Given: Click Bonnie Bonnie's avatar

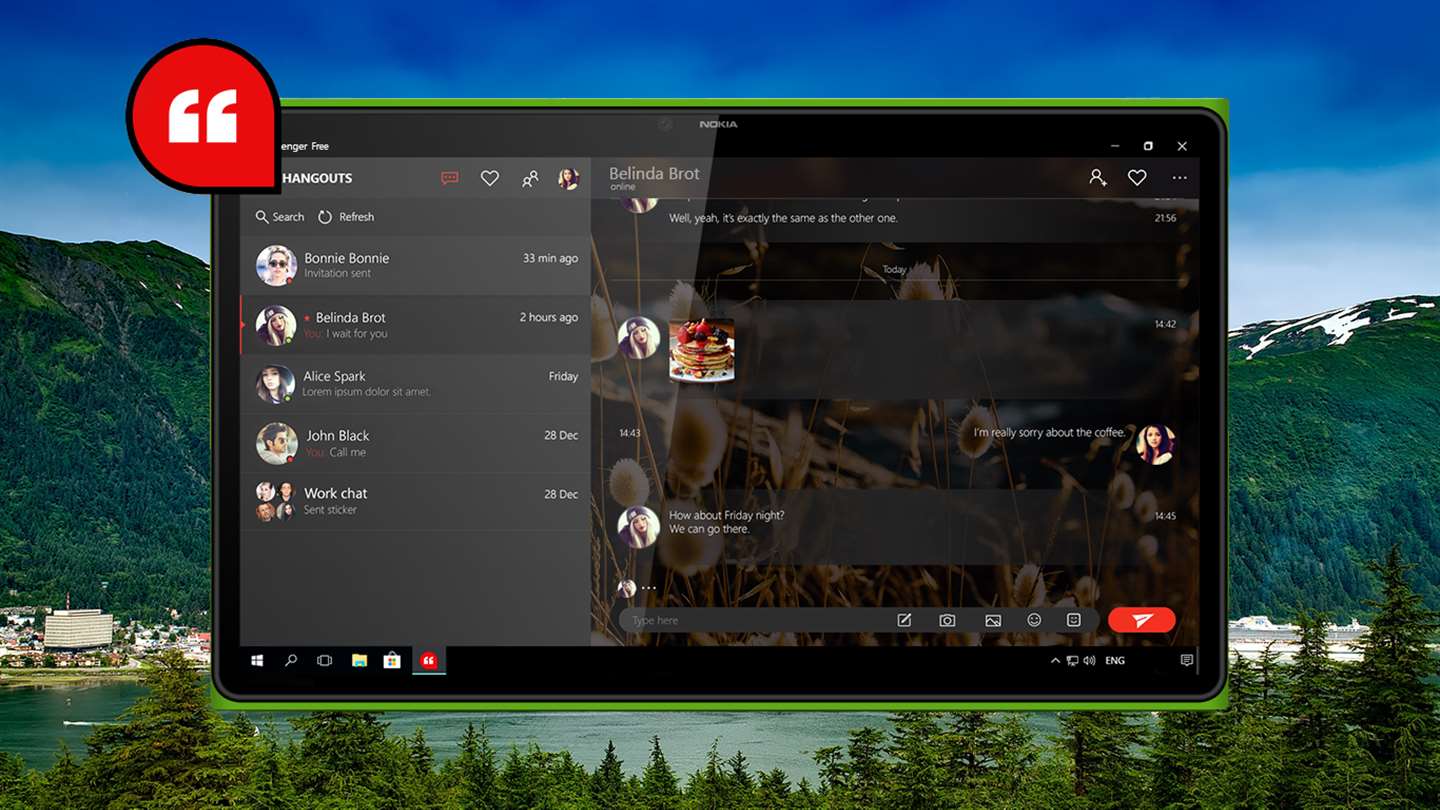Looking at the screenshot, I should (x=275, y=266).
